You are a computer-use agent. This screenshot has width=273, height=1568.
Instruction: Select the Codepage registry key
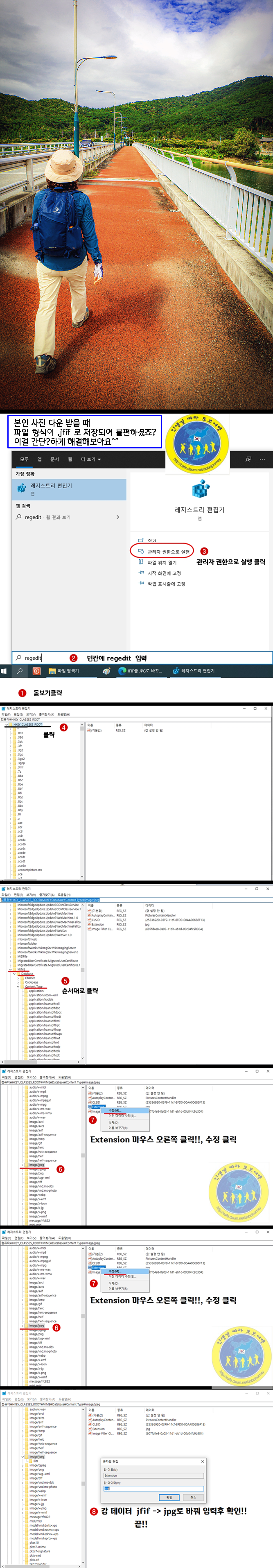(x=32, y=982)
